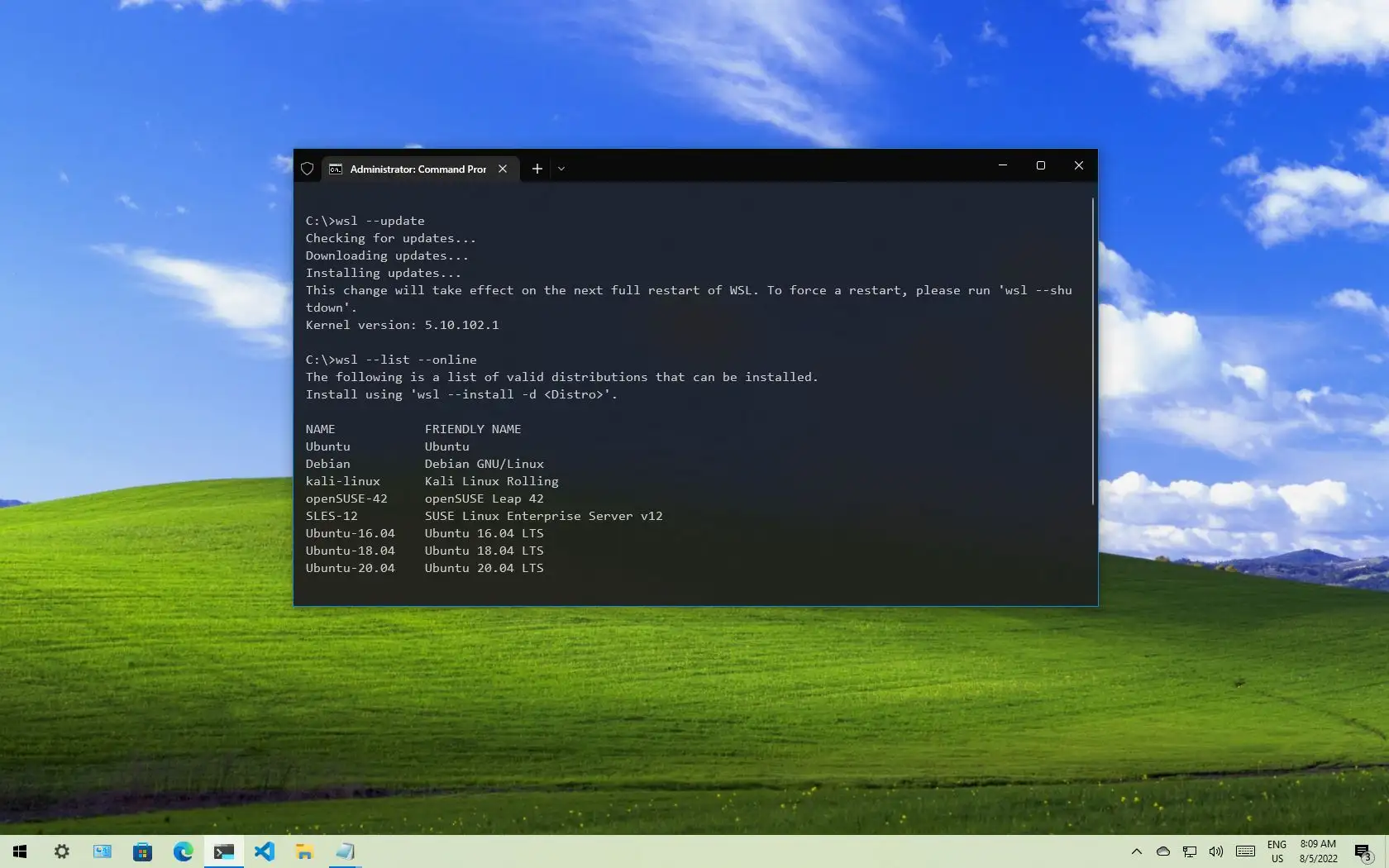Open Notepad from the taskbar
The height and width of the screenshot is (868, 1389).
tap(345, 852)
